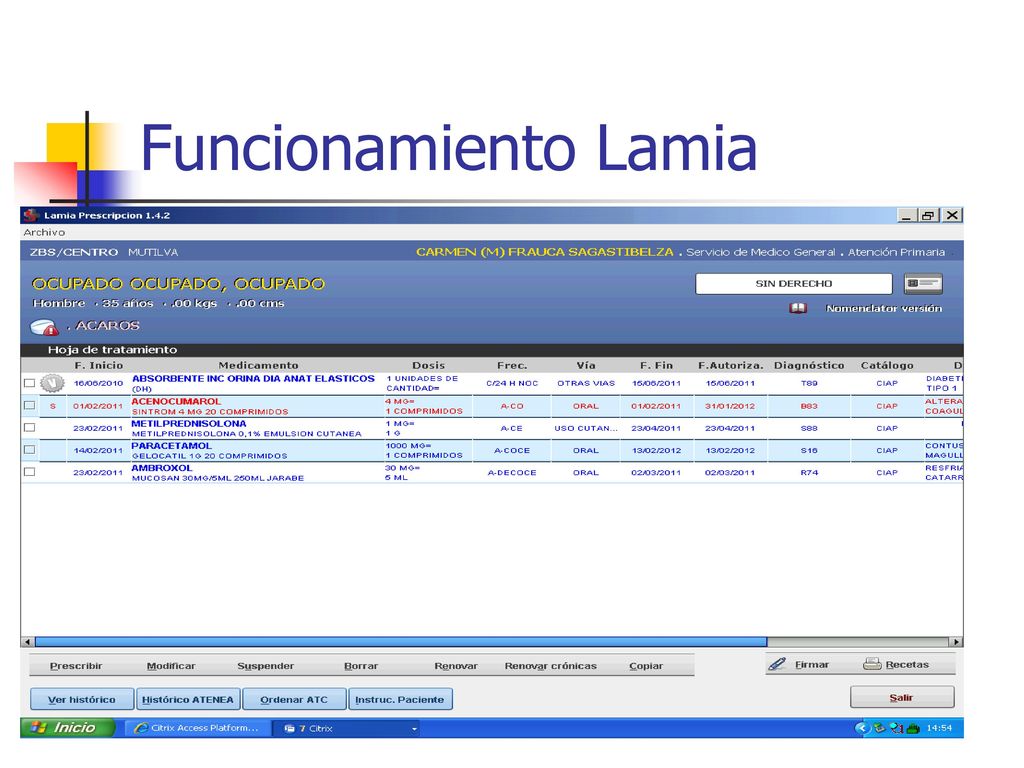This screenshot has height=768, width=1024.
Task: Click the Recetas button label
Action: pos(907,664)
